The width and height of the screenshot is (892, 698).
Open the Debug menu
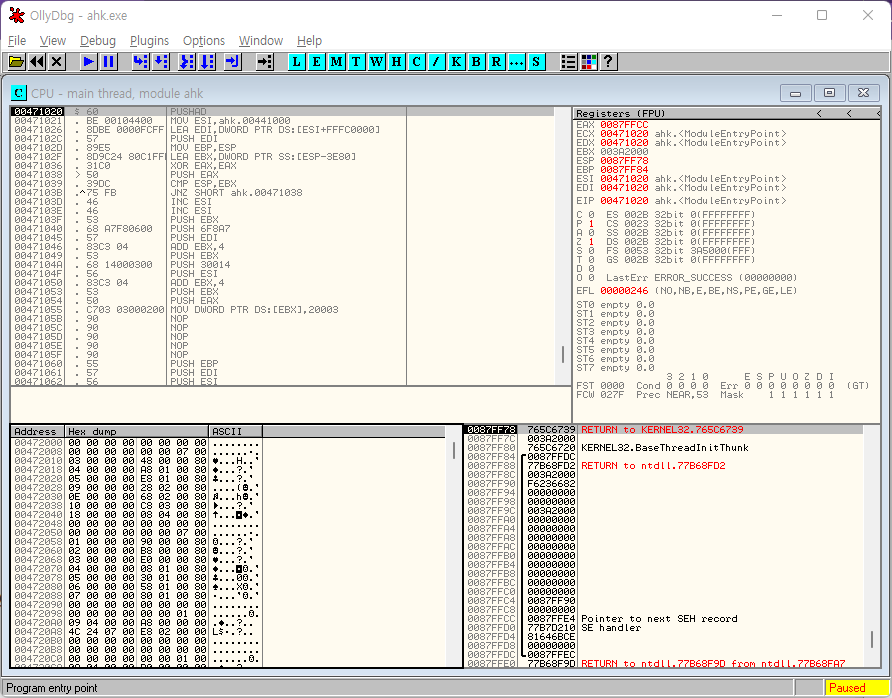pos(98,40)
